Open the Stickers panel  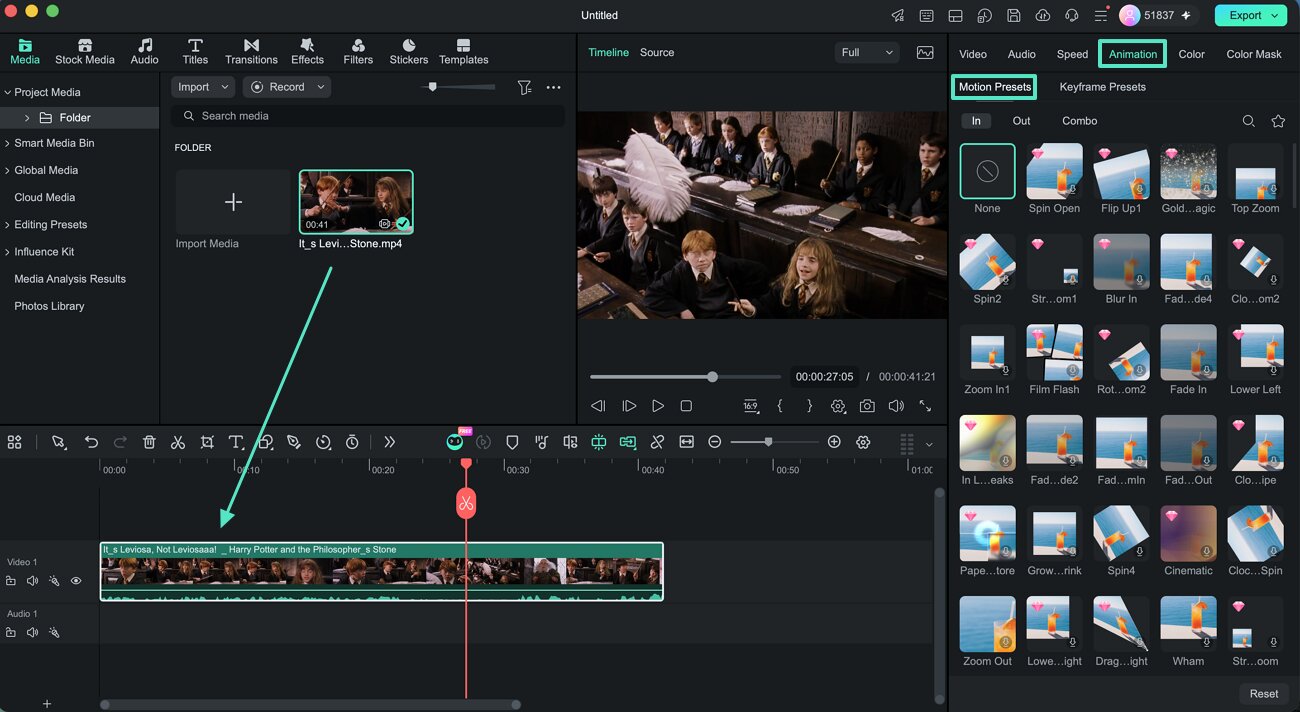click(409, 52)
